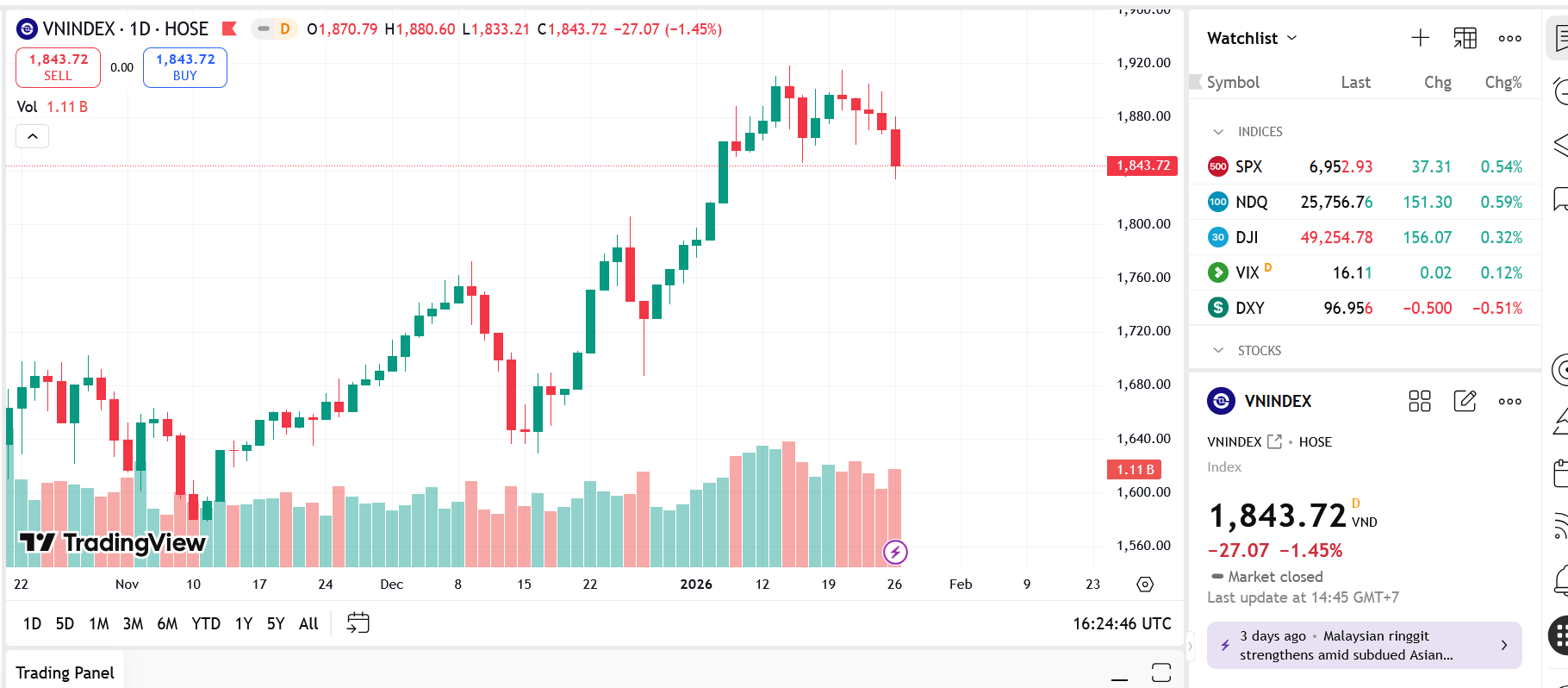Screen dimensions: 1568x688
Task: Select the SPX row in watchlist
Action: [1364, 166]
